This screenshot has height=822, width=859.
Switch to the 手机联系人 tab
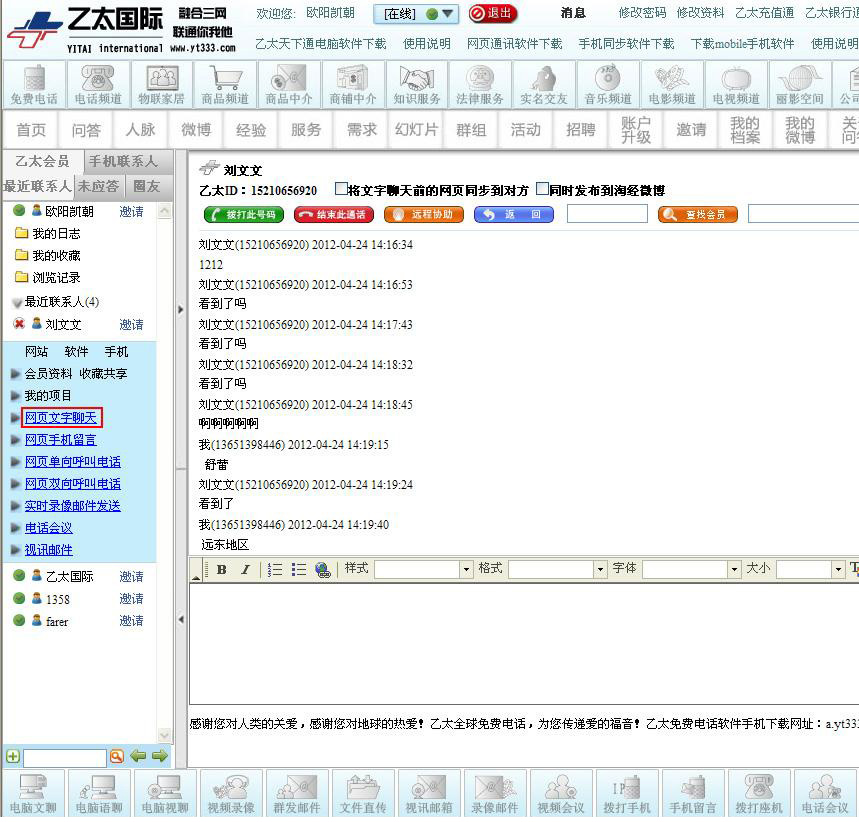pos(122,161)
